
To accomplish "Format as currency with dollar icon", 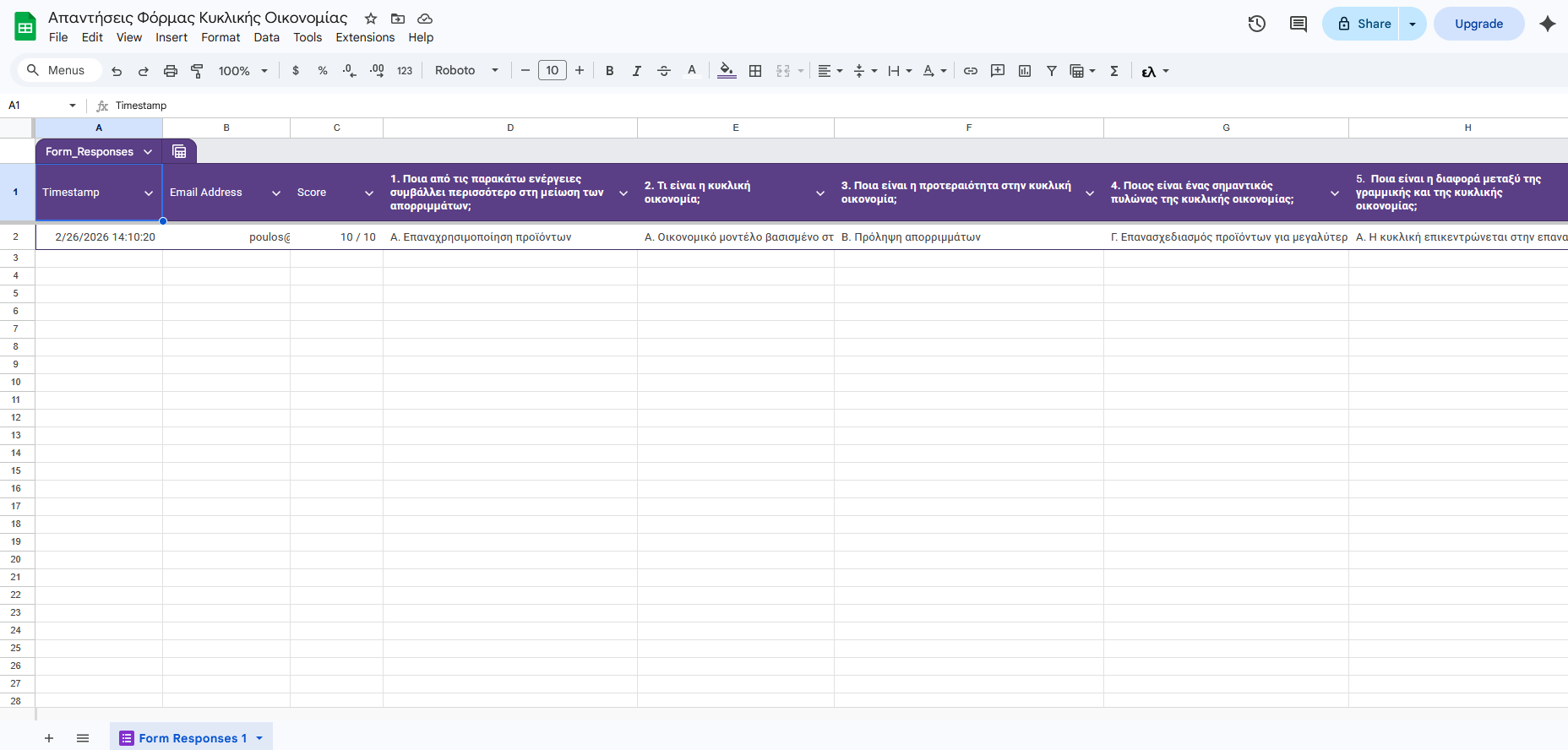I will (x=296, y=71).
